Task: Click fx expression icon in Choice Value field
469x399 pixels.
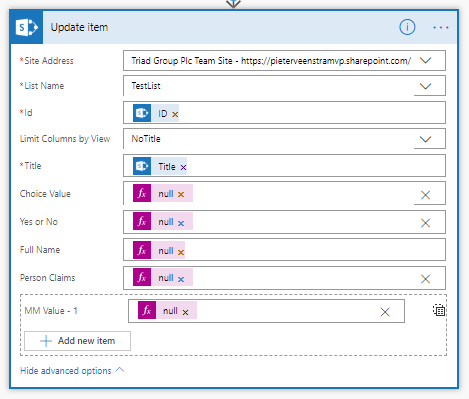Action: click(142, 193)
